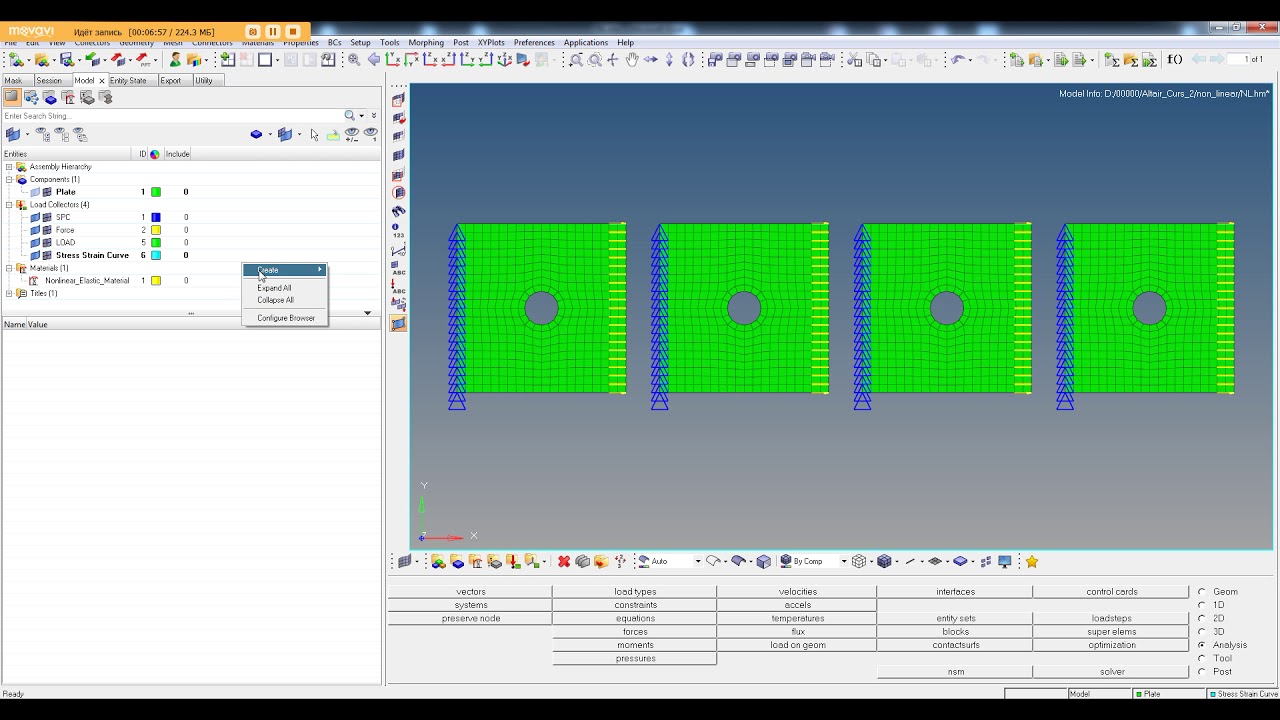Select the Tool radio button
The height and width of the screenshot is (720, 1280).
coord(1202,659)
